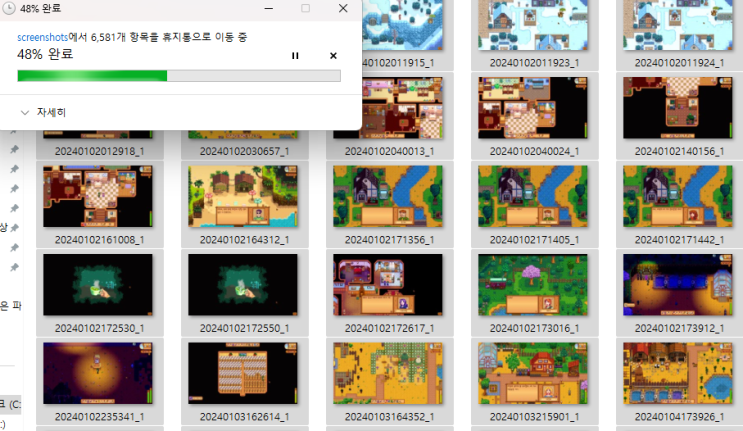Viewport: 743px width, 431px height.
Task: Select thumbnail 20240102040024_1
Action: (x=533, y=108)
